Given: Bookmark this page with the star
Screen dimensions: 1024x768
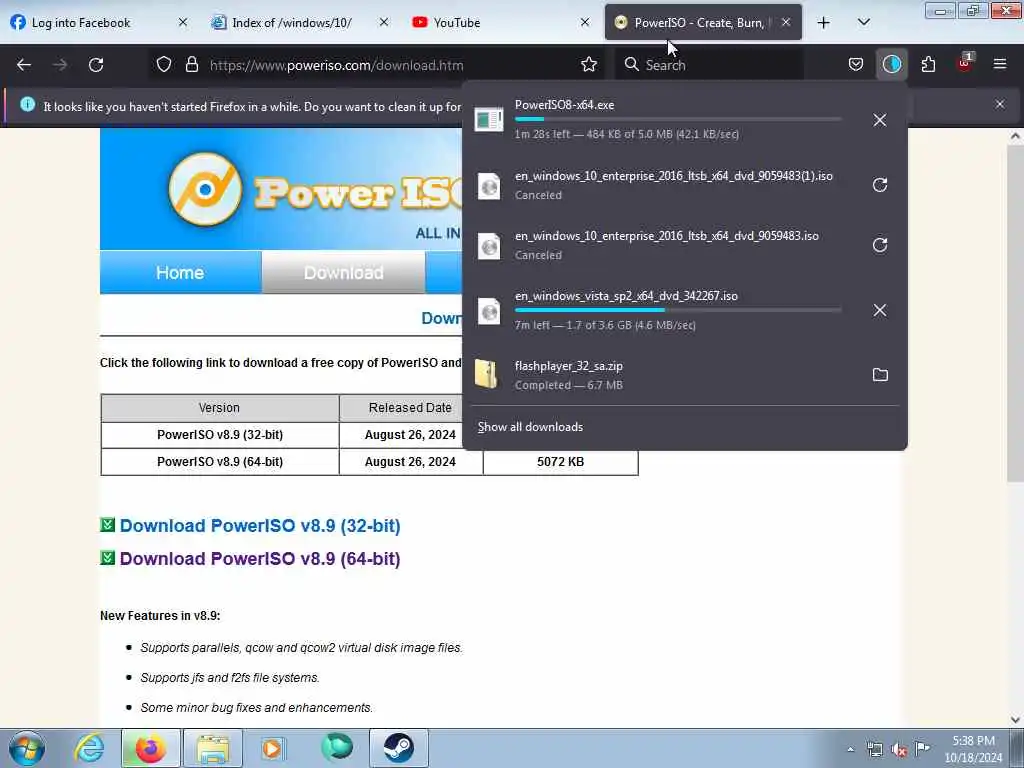Looking at the screenshot, I should (x=589, y=65).
